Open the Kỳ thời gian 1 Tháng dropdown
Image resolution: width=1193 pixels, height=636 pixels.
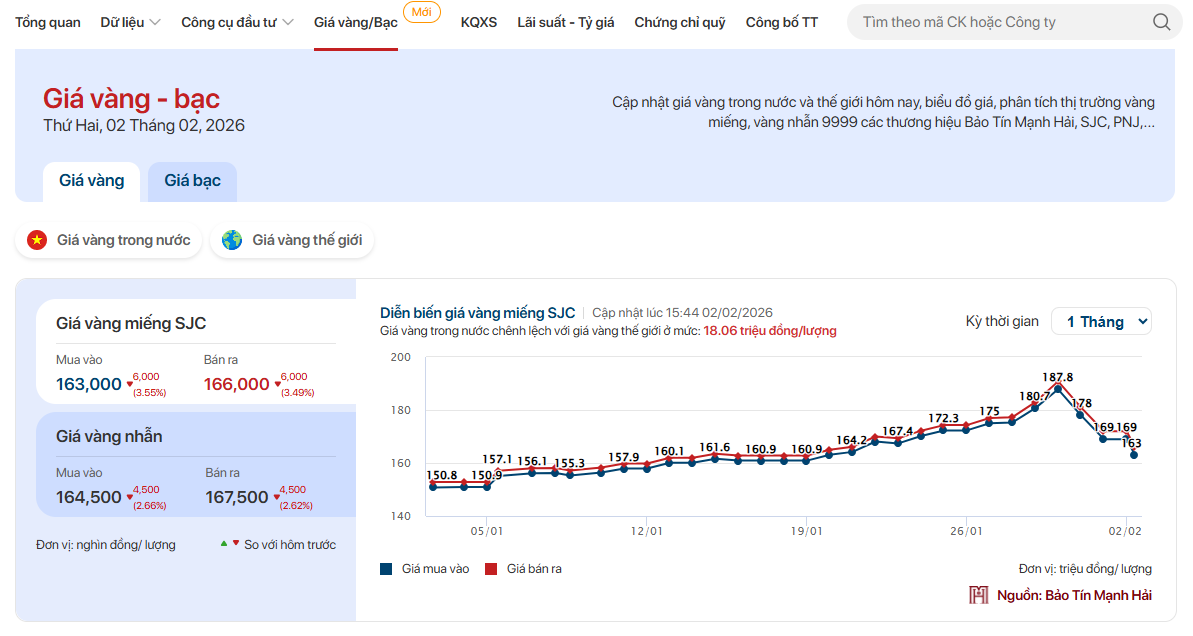[1101, 321]
